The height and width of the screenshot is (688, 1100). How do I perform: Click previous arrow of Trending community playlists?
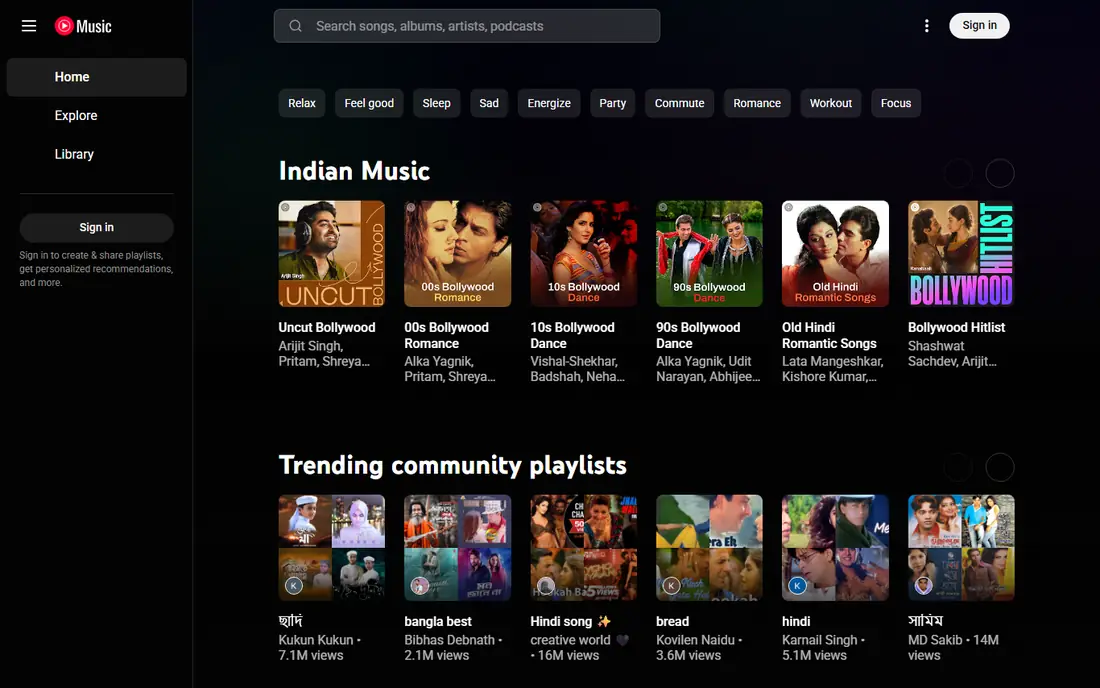(958, 467)
